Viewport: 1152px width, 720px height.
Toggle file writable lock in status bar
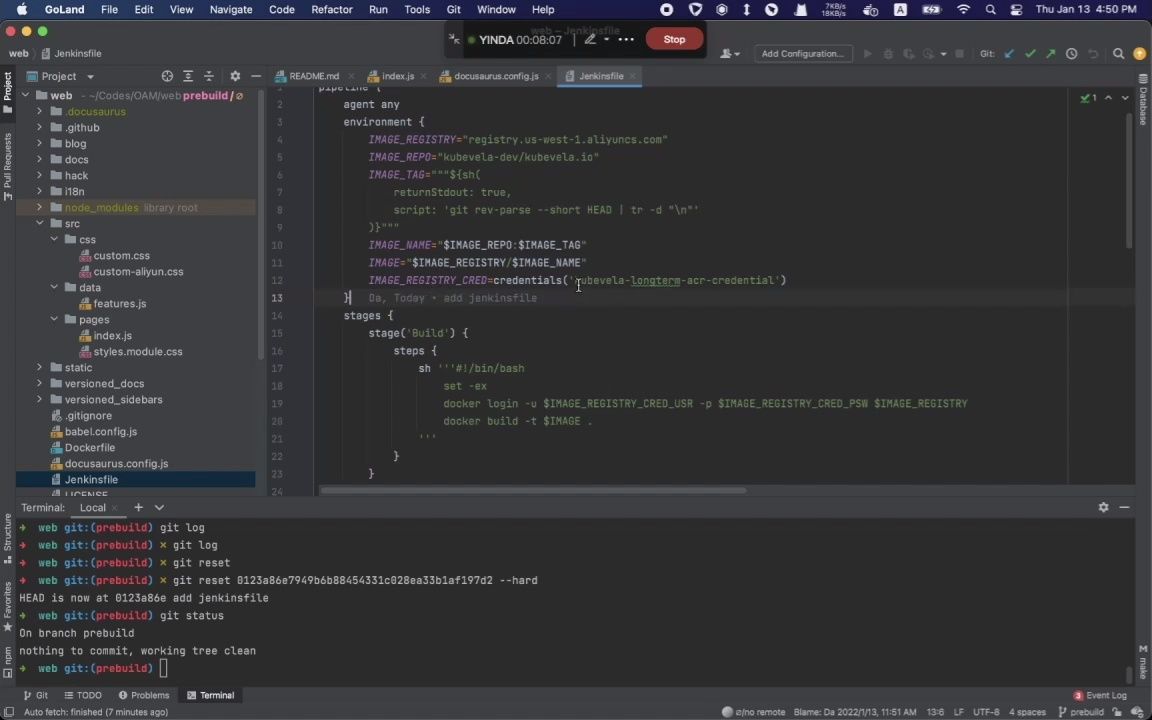[x=1117, y=711]
